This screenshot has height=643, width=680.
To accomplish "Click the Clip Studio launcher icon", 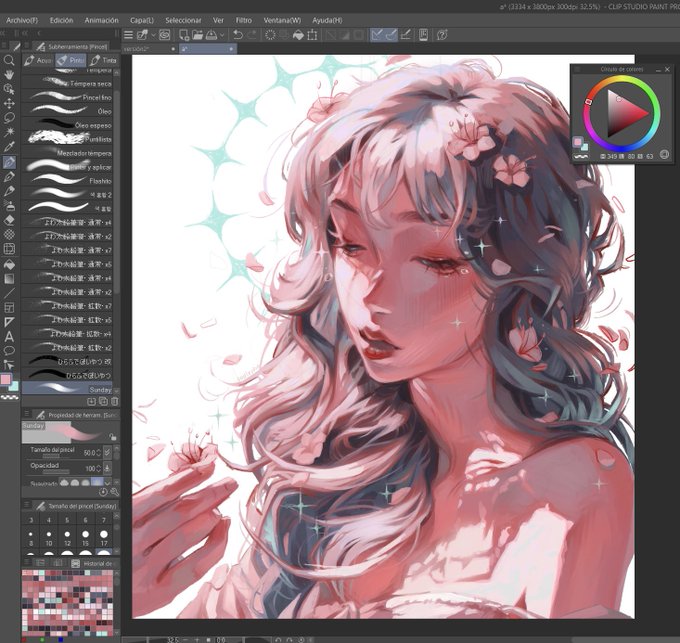I will click(164, 35).
